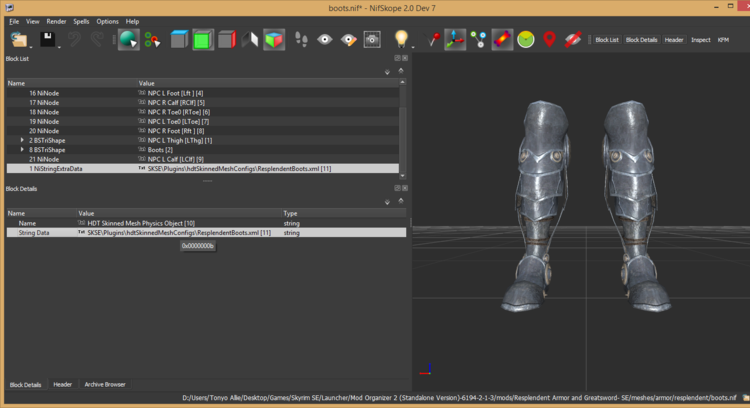Expand the 8 BSTriShape tree row
The image size is (750, 408).
(22, 150)
